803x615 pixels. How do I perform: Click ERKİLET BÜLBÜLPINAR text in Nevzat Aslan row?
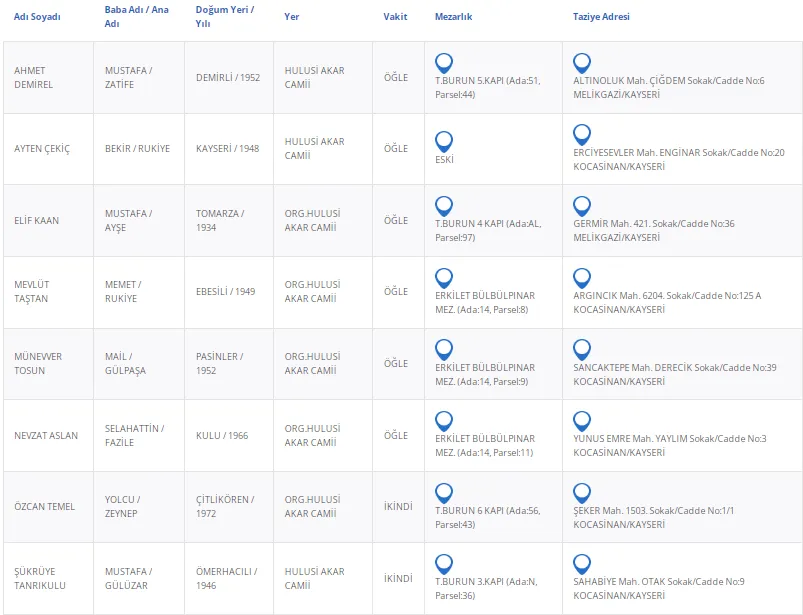485,438
